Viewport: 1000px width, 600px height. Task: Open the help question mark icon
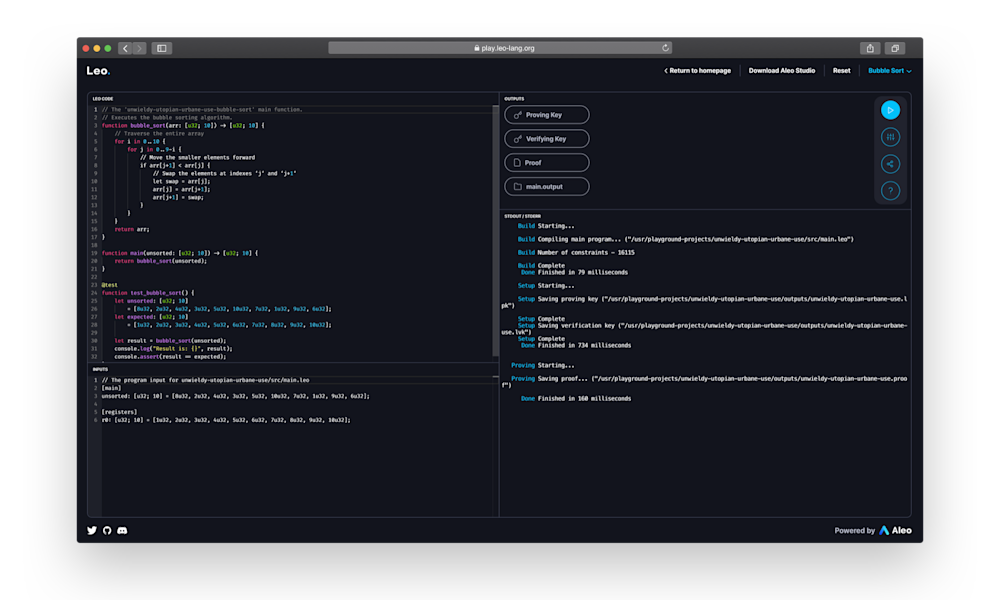point(890,191)
